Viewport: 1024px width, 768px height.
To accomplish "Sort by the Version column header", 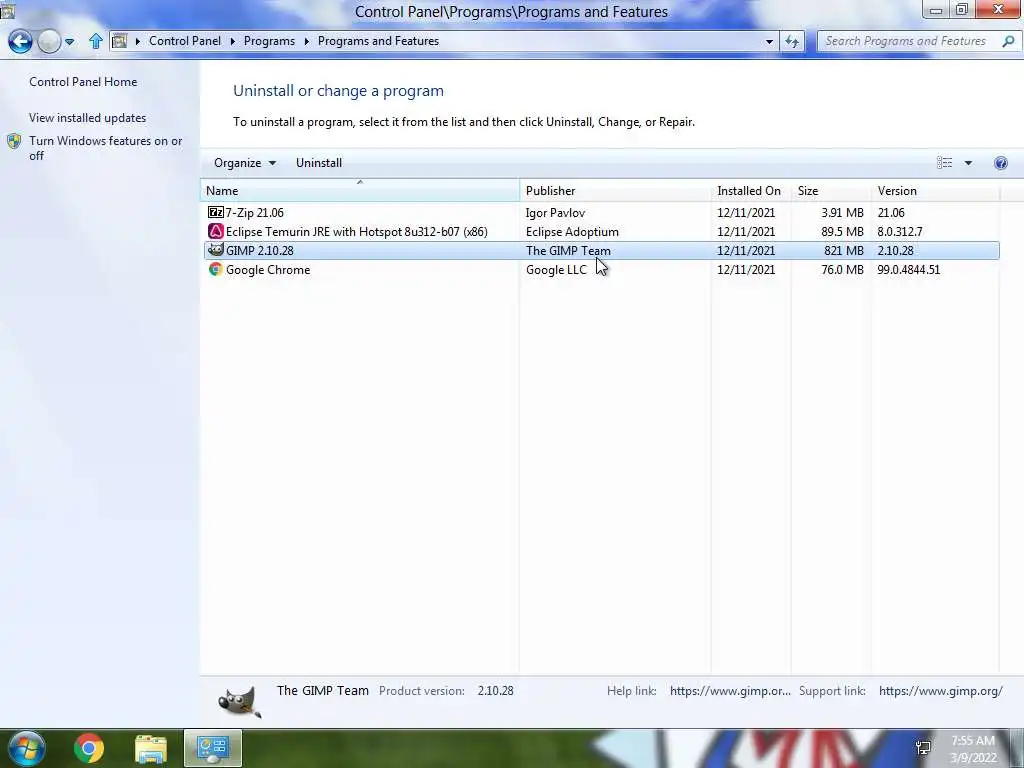I will coord(935,191).
